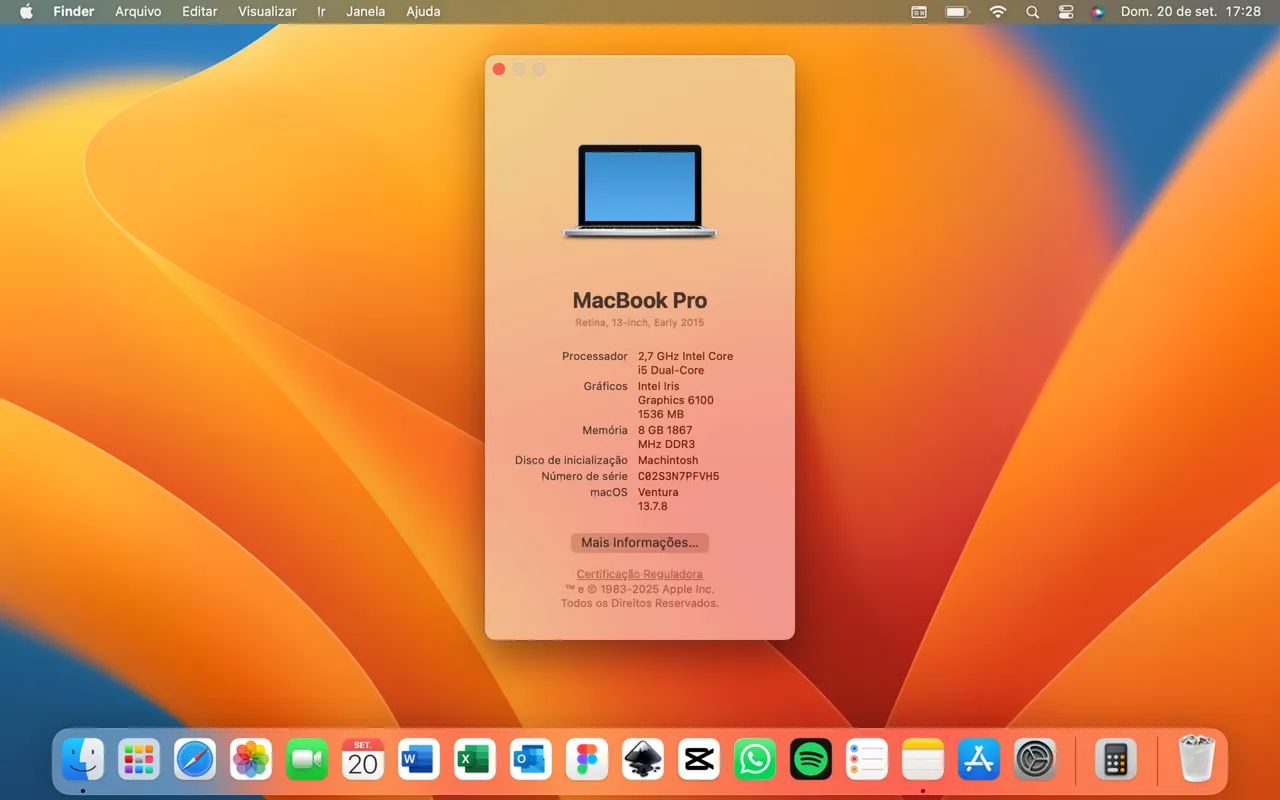Viewport: 1280px width, 800px height.
Task: Click the 'Disco de inicialização' label
Action: tap(571, 460)
